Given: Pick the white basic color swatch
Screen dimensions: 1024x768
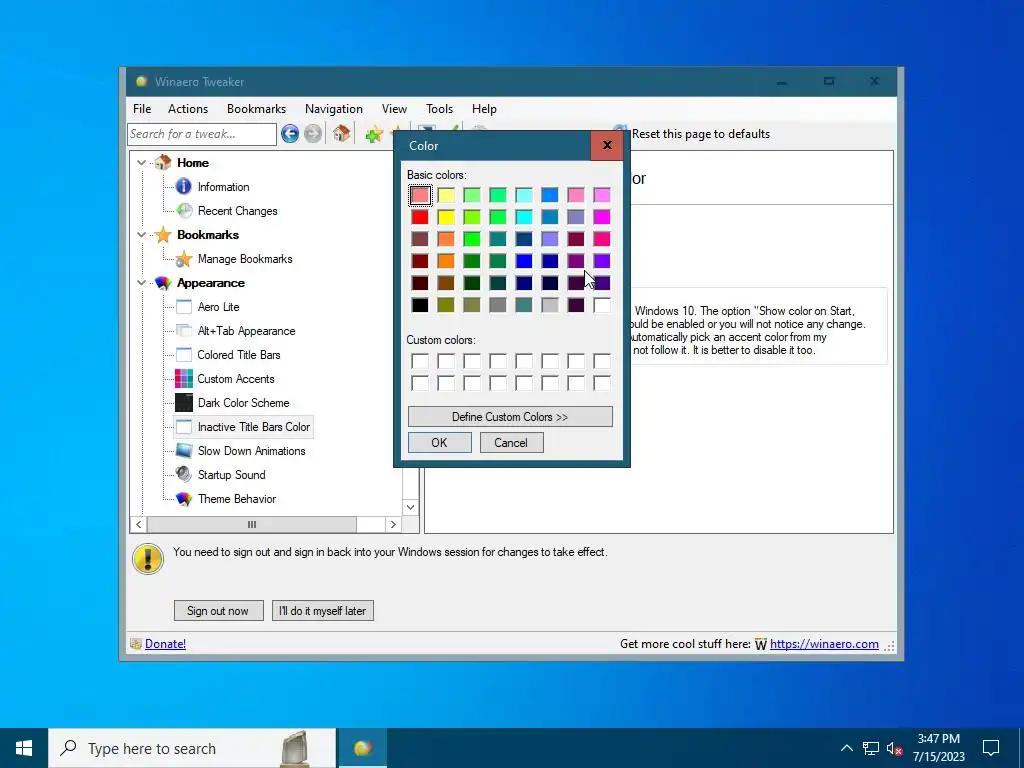Looking at the screenshot, I should pos(602,305).
